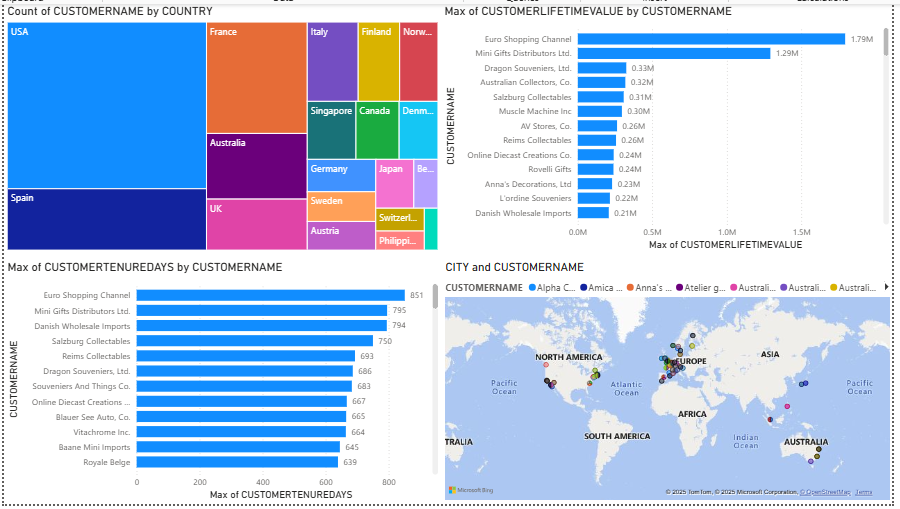Click the Dragon Souveniers lifetime value bar
The height and width of the screenshot is (509, 900).
[x=602, y=68]
